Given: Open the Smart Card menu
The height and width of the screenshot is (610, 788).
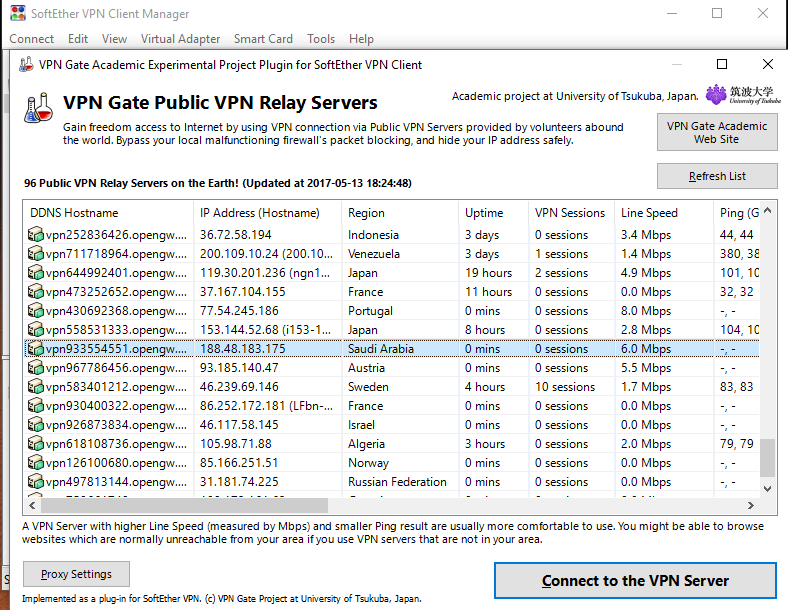Looking at the screenshot, I should pos(263,39).
